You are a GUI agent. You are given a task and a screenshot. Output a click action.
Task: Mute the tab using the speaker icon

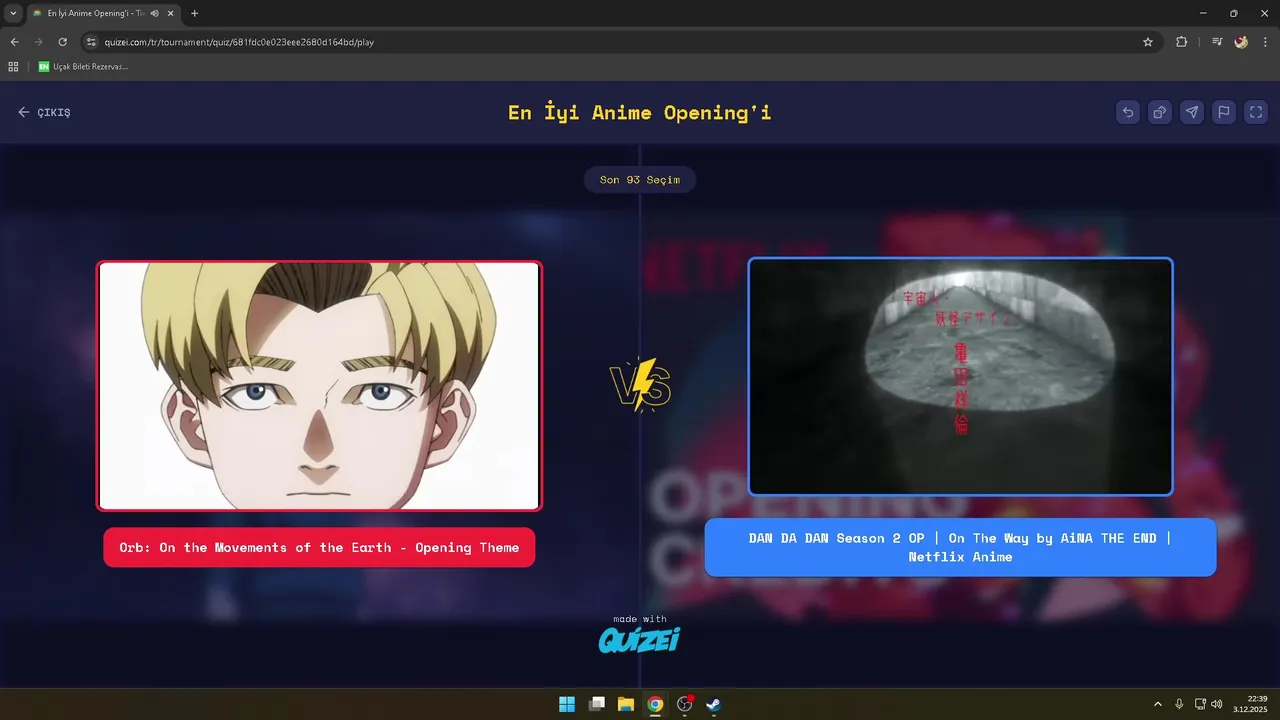[x=154, y=13]
